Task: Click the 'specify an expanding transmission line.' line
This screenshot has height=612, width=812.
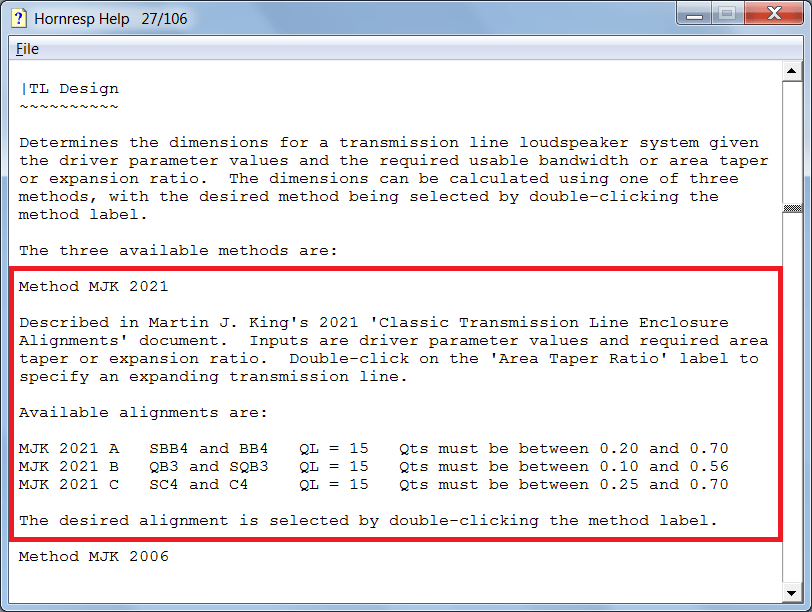Action: pyautogui.click(x=213, y=376)
